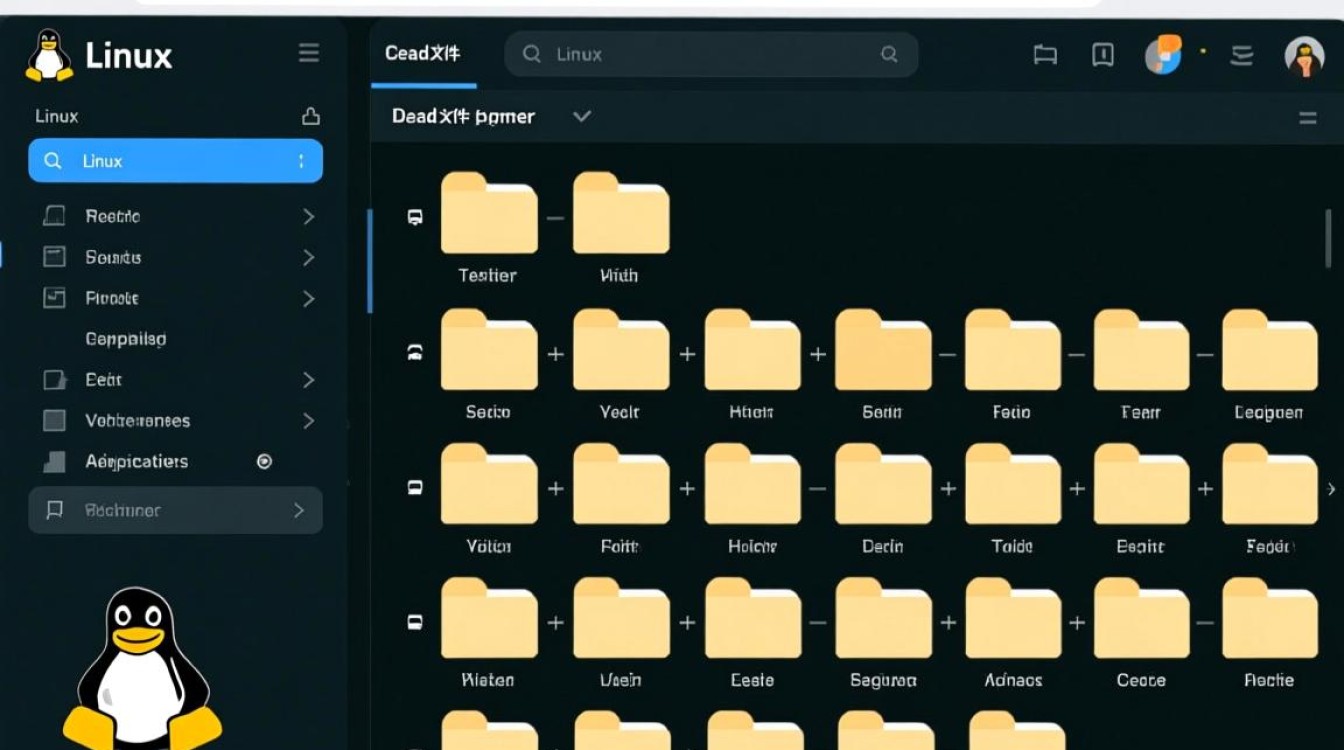Click the vertical scrollbar on right edge
This screenshot has width=1344, height=750.
1329,240
